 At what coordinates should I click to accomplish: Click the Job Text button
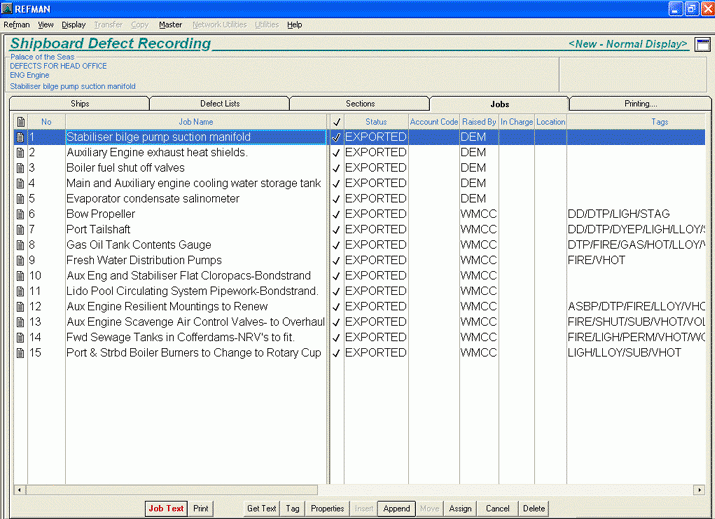[x=166, y=509]
